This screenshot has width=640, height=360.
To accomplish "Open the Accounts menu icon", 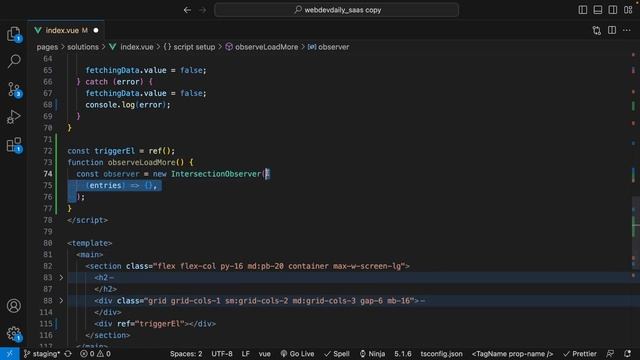I will point(14,306).
